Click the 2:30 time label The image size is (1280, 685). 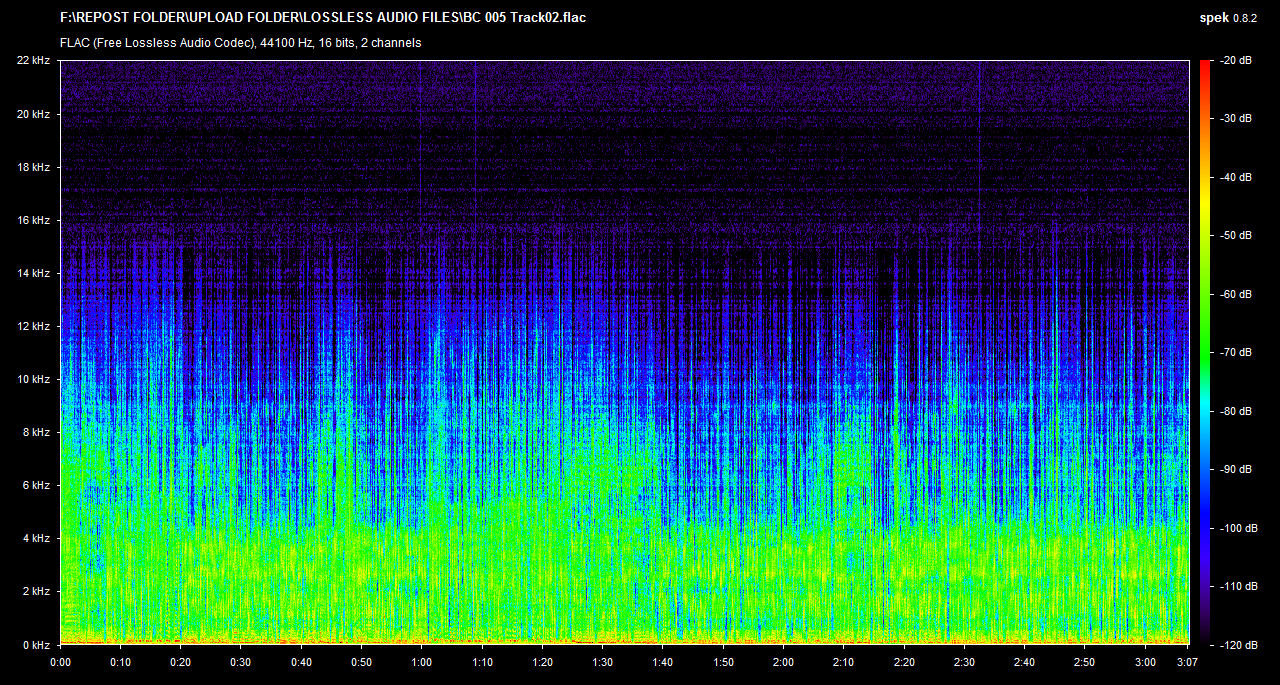(x=965, y=662)
